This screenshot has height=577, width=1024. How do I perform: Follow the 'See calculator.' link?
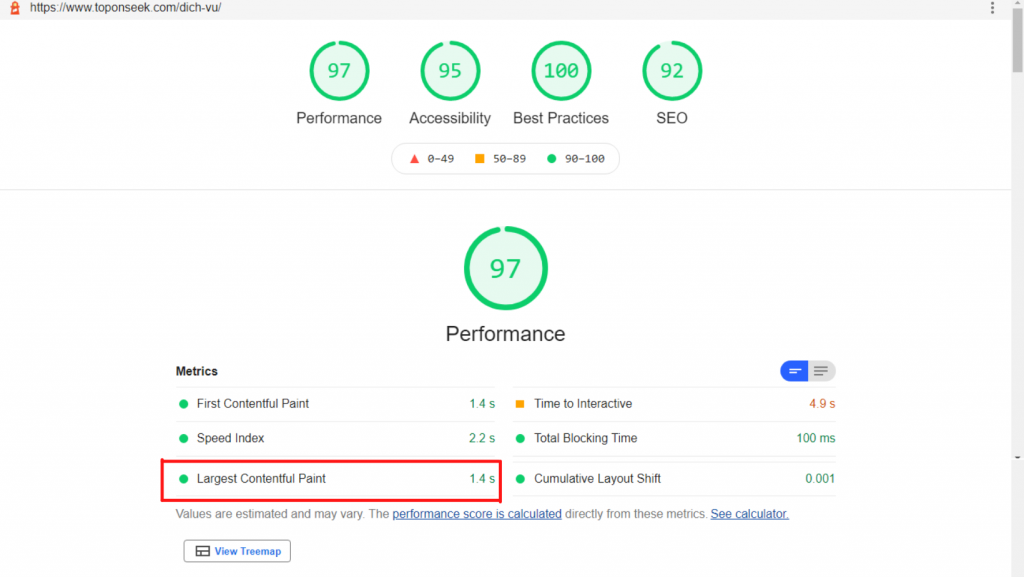tap(749, 514)
